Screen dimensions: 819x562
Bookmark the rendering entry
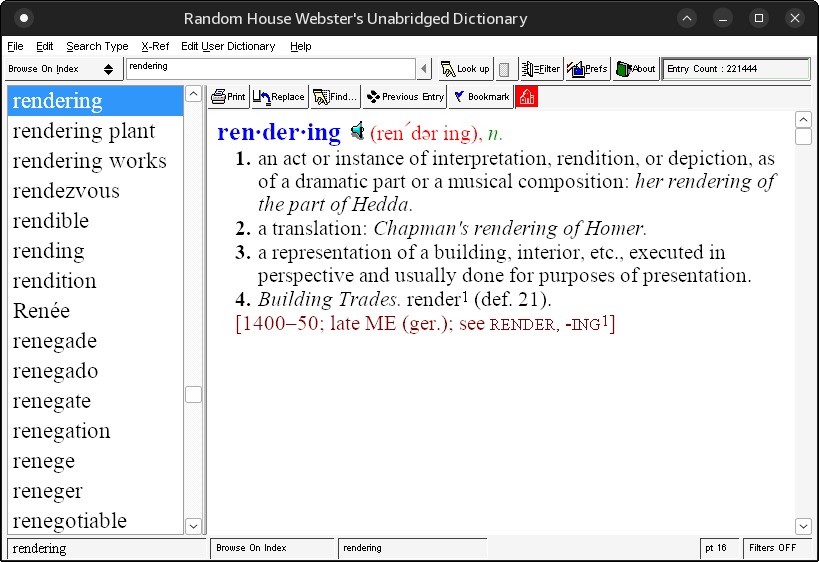click(x=480, y=97)
